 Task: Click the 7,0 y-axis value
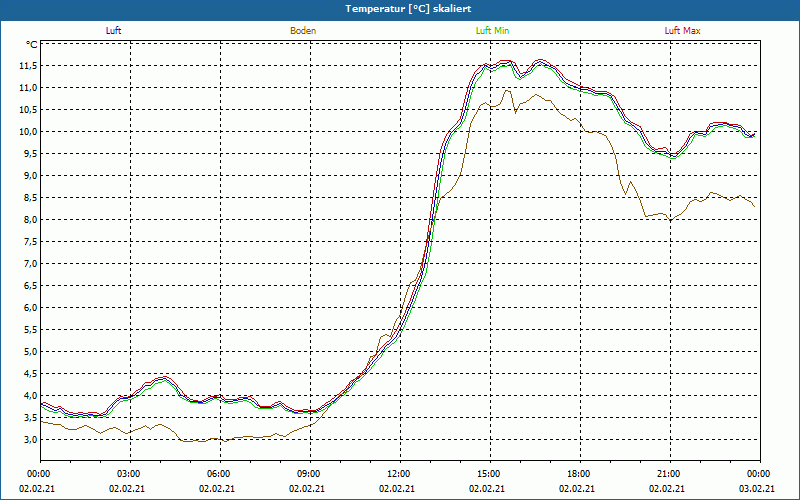[30, 264]
